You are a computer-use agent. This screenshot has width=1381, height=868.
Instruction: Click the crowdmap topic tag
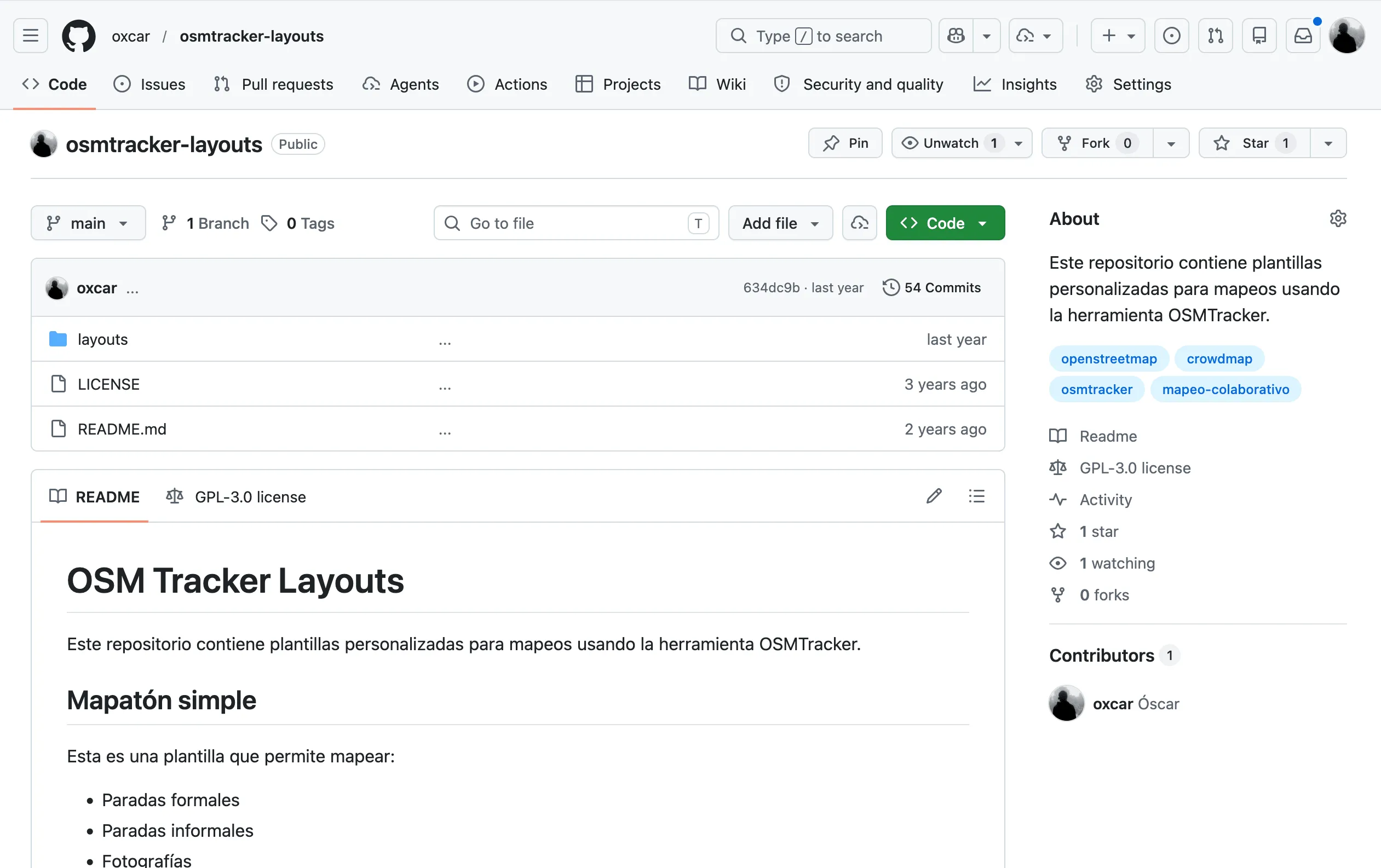1219,358
